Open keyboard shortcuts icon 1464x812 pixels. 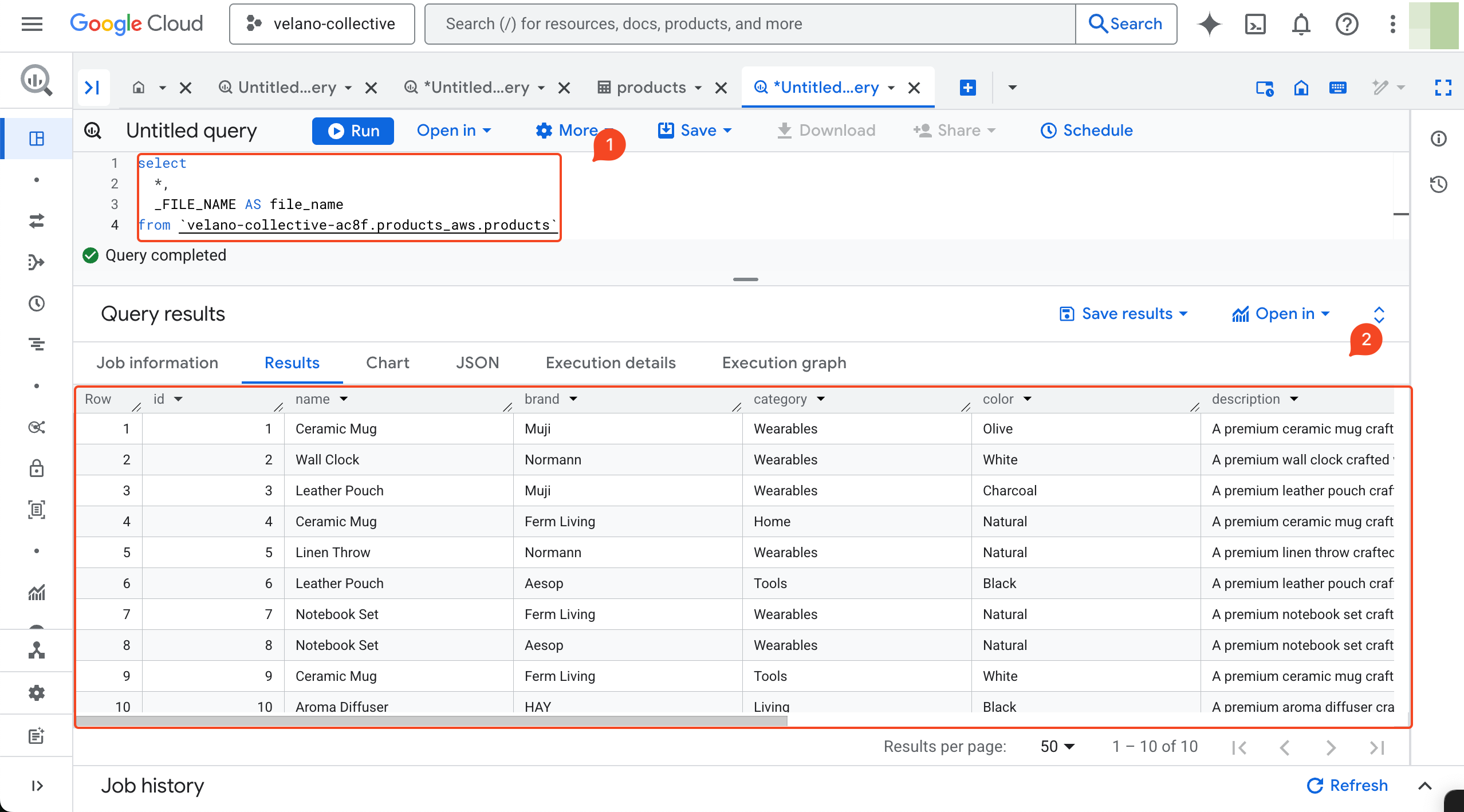(1338, 88)
